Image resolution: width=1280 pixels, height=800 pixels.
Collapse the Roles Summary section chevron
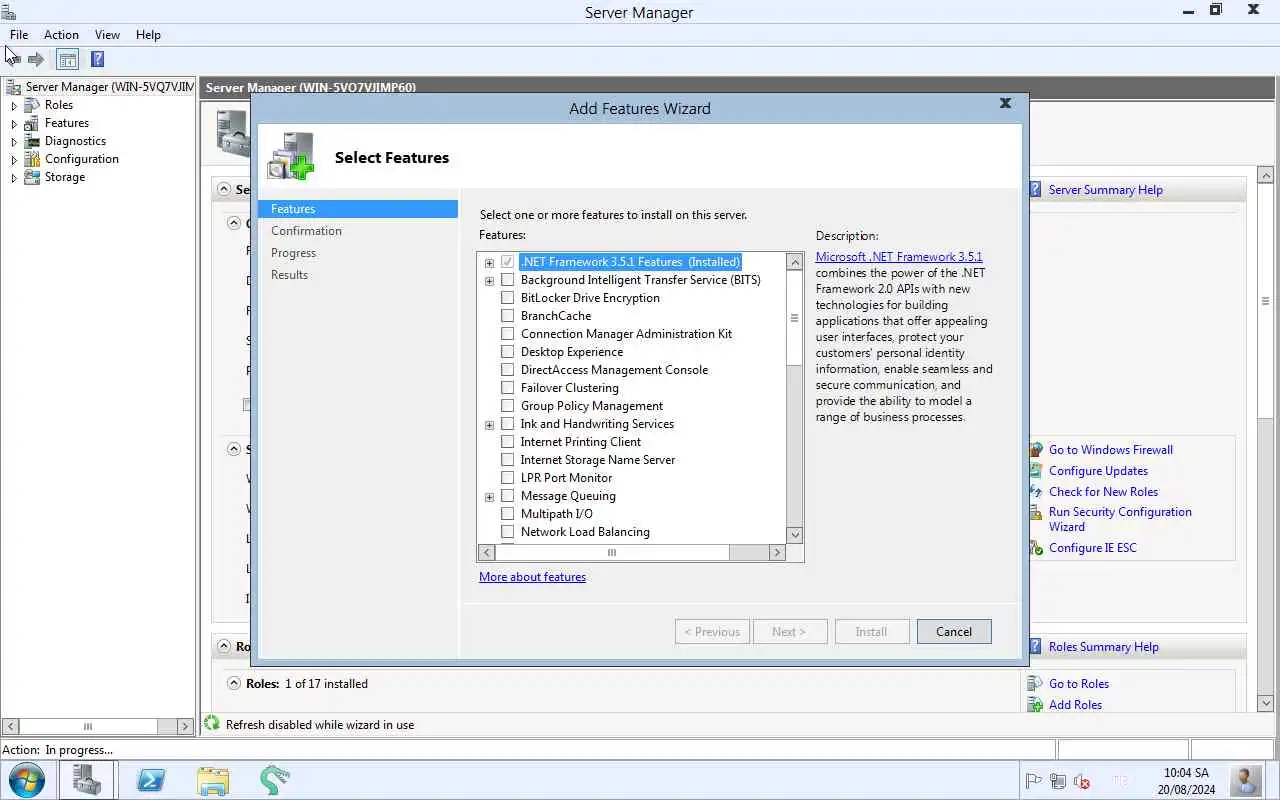225,647
